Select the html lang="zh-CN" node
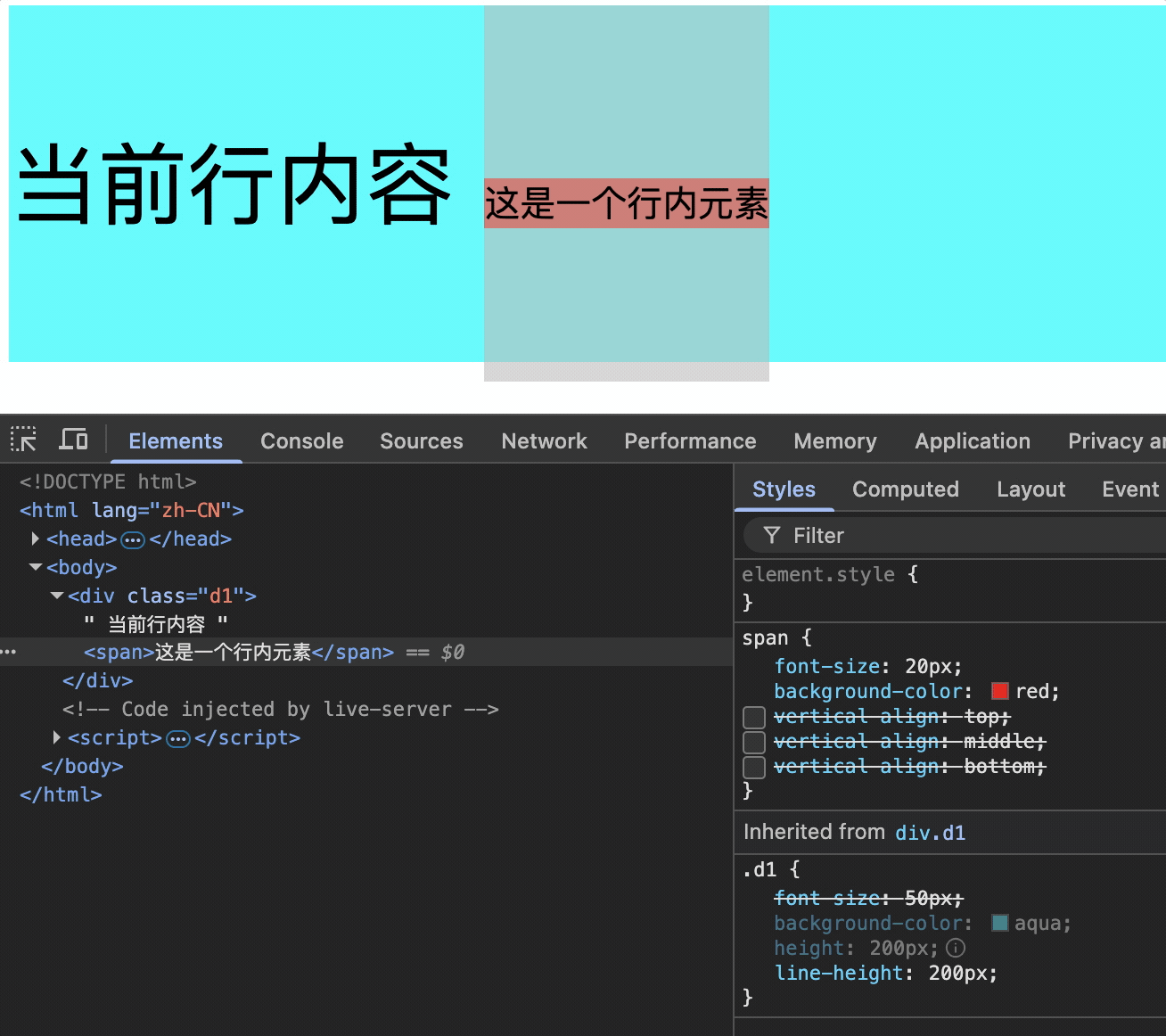This screenshot has width=1166, height=1036. [x=132, y=510]
